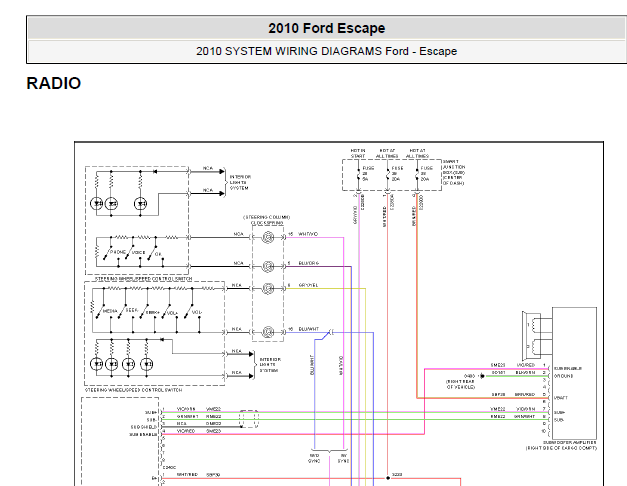The height and width of the screenshot is (486, 627).
Task: Select the top clockspring coil symbol at pin 15
Action: point(268,237)
